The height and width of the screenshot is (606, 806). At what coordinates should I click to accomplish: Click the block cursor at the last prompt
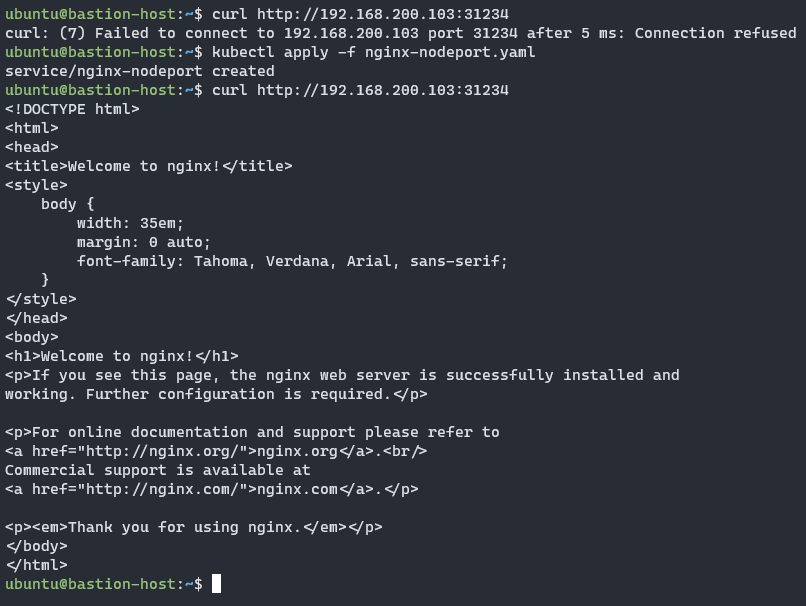pos(216,584)
